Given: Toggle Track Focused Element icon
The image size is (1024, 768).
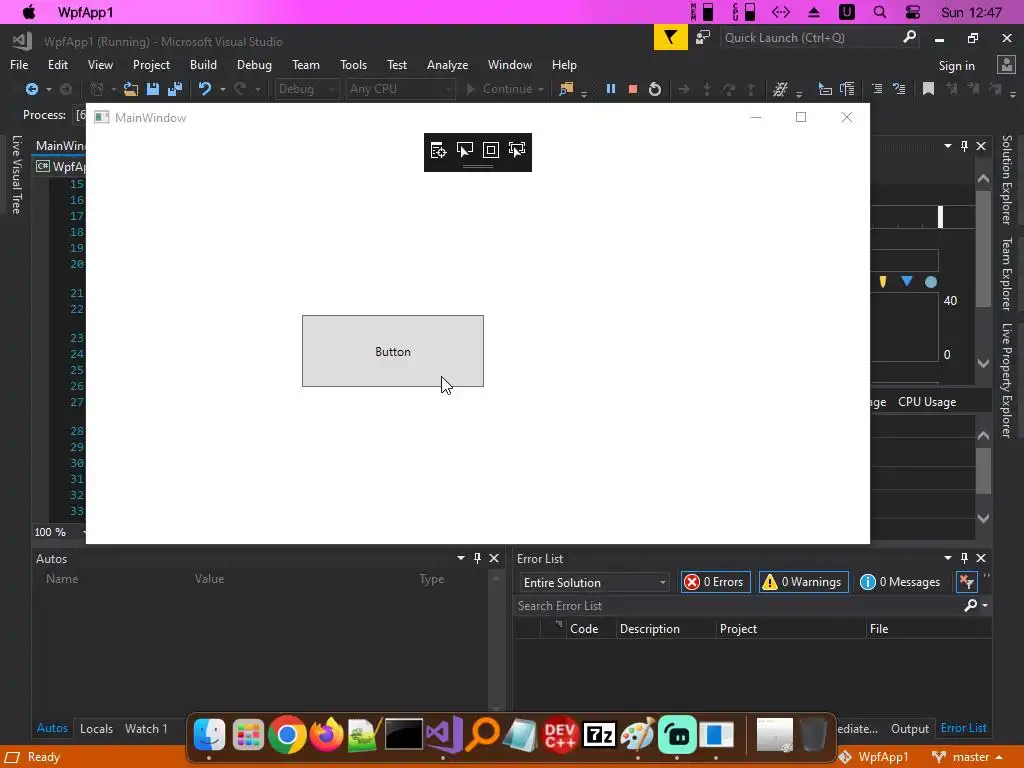Looking at the screenshot, I should pyautogui.click(x=517, y=151).
